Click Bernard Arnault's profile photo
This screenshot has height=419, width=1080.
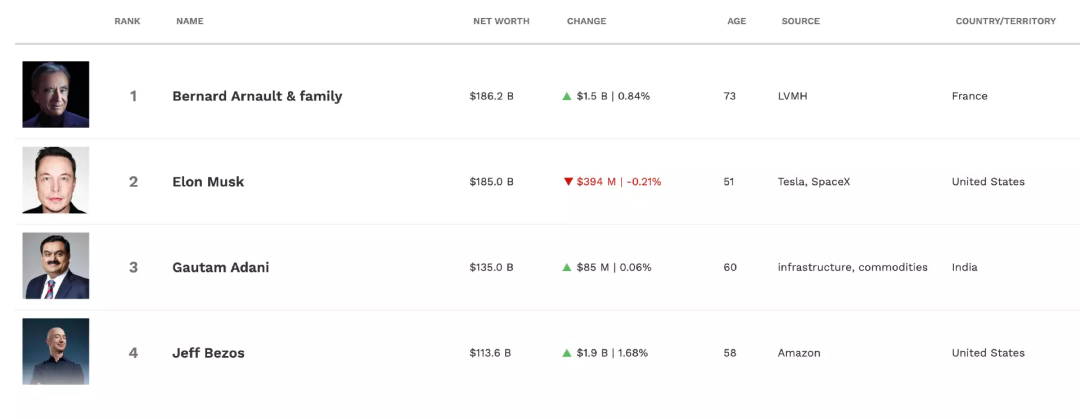coord(56,95)
